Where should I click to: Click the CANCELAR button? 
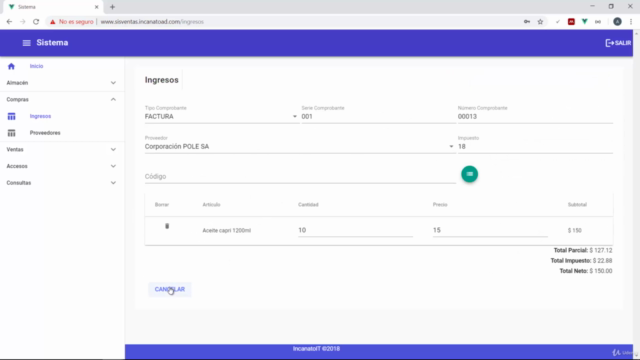click(x=170, y=289)
